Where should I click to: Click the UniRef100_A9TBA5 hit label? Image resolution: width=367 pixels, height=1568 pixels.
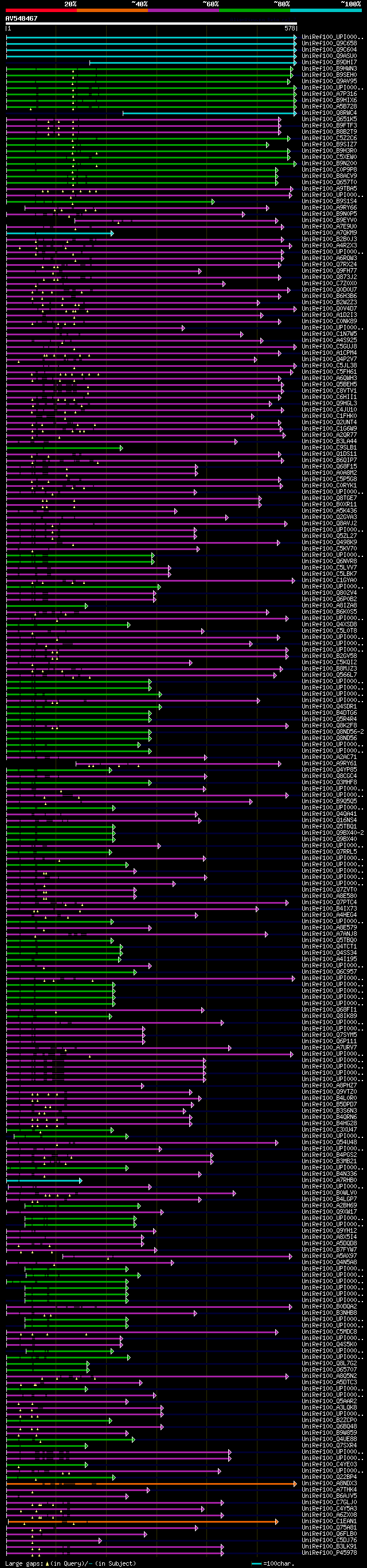pos(329,189)
